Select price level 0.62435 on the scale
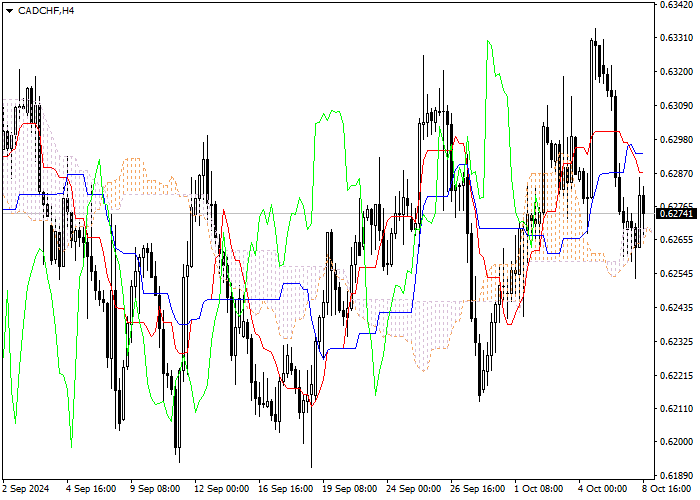The width and height of the screenshot is (700, 500). [x=676, y=308]
